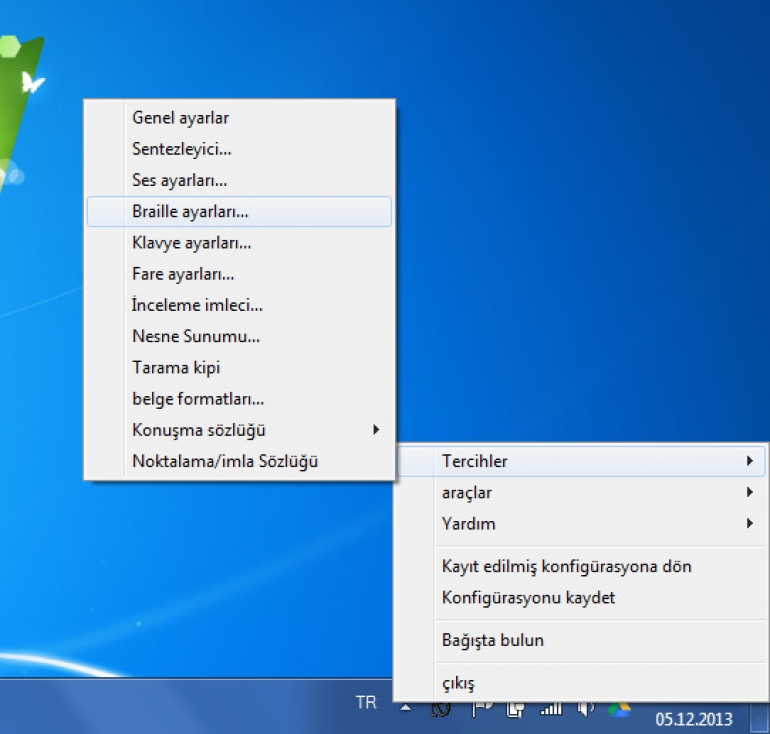Open Tarama kipi settings

click(x=239, y=368)
